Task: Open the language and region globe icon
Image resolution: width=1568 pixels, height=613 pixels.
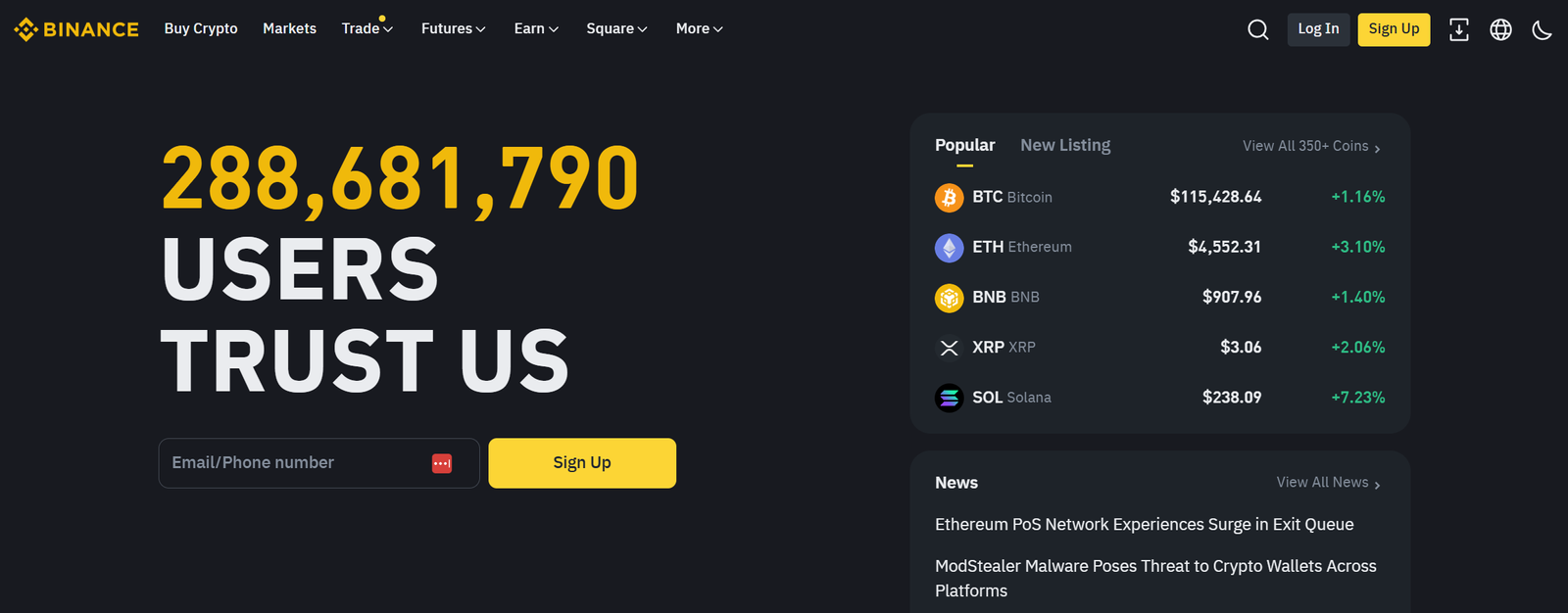Action: tap(1500, 29)
